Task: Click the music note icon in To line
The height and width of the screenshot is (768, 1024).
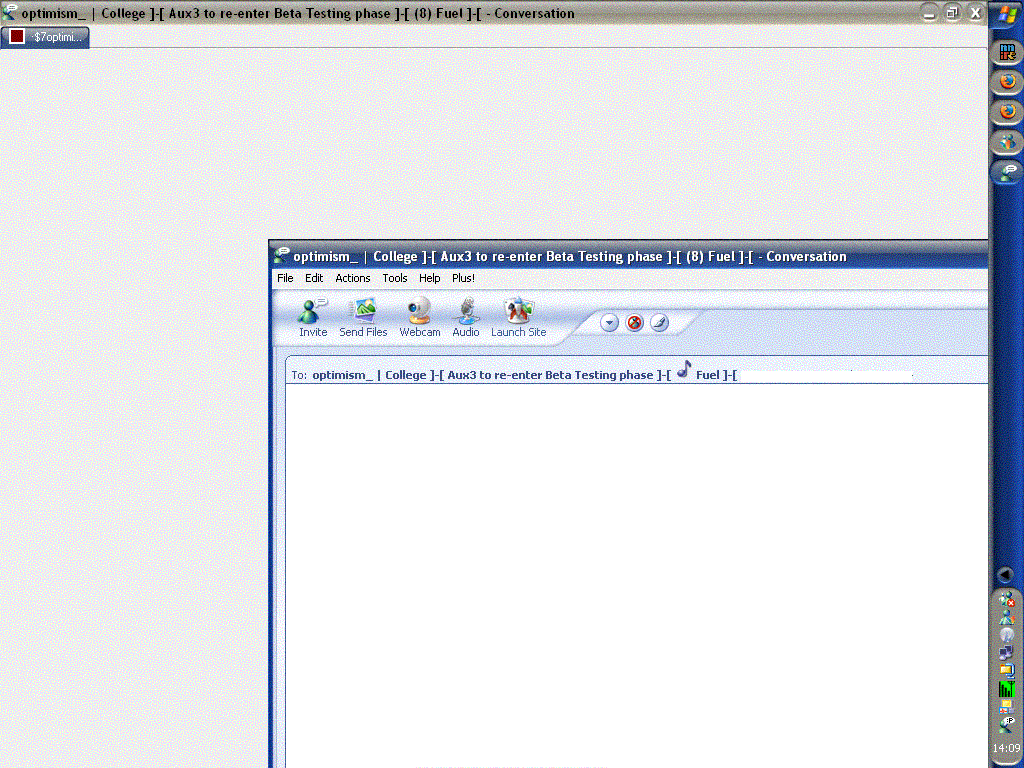Action: pyautogui.click(x=683, y=369)
